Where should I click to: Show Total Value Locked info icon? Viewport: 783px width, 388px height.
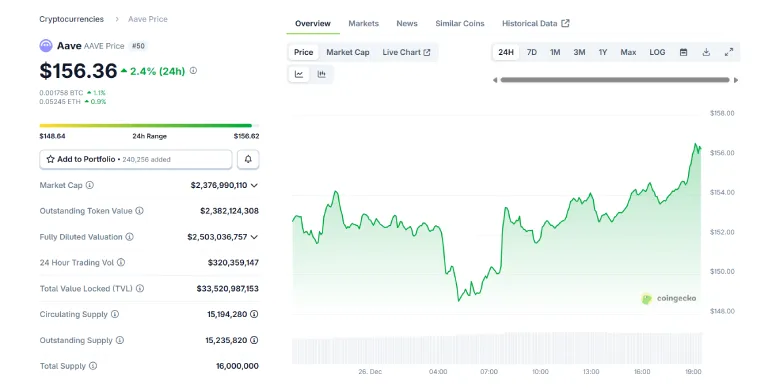click(140, 289)
